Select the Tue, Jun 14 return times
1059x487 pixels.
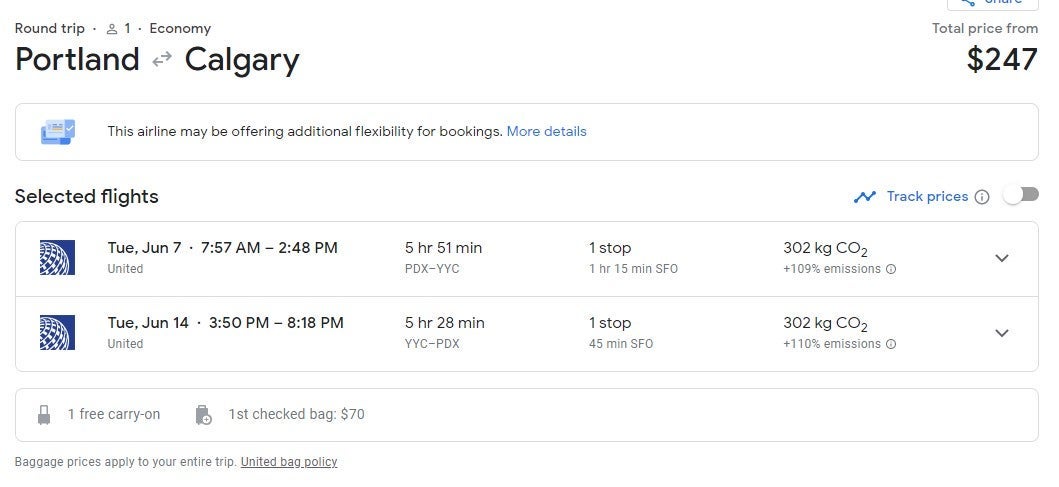point(225,322)
